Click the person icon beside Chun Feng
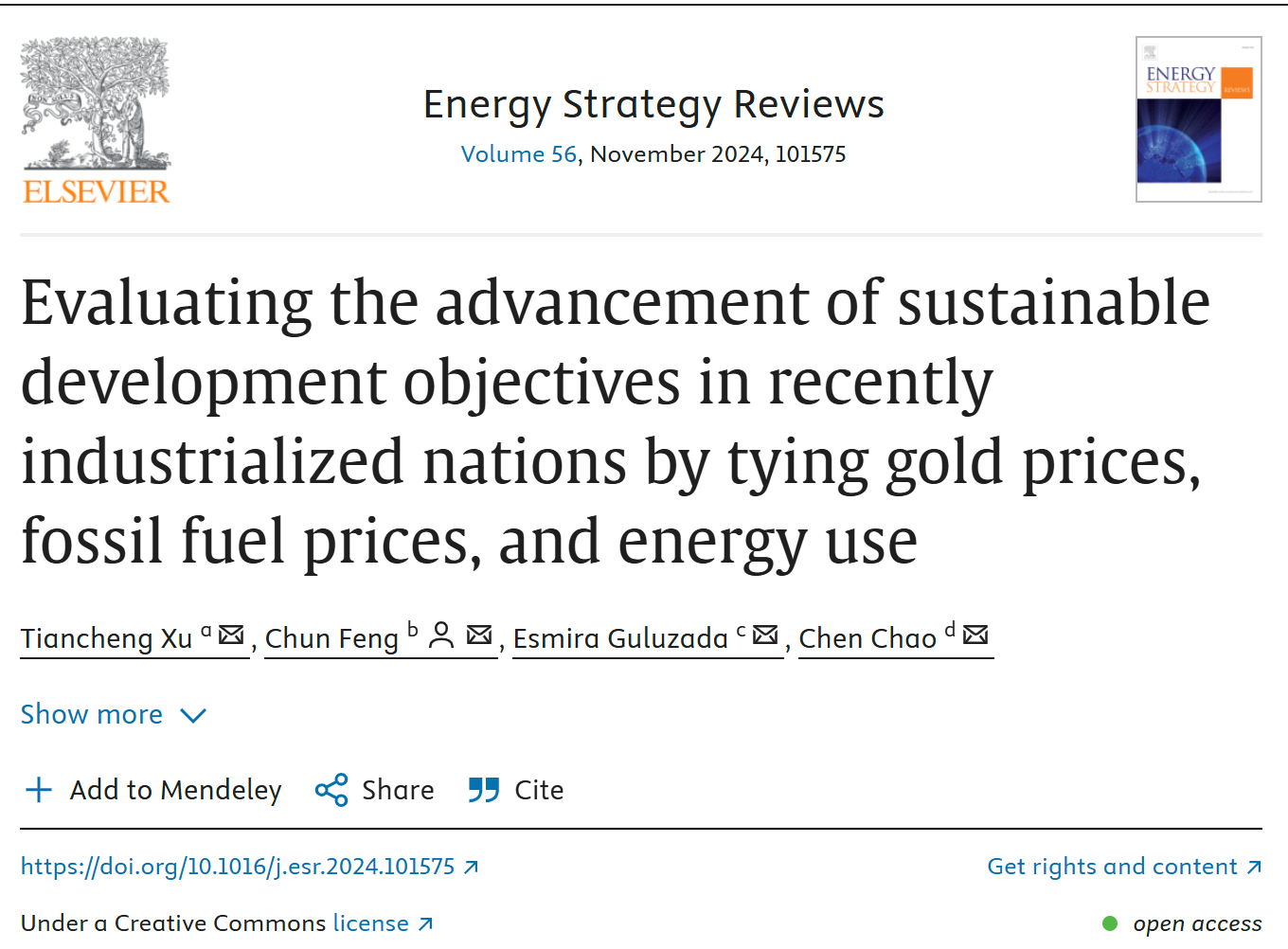 coord(440,636)
